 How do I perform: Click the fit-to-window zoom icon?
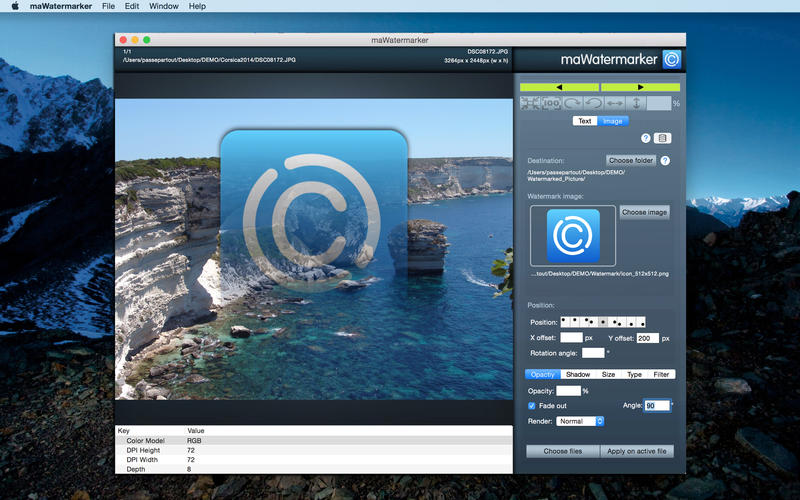(530, 103)
